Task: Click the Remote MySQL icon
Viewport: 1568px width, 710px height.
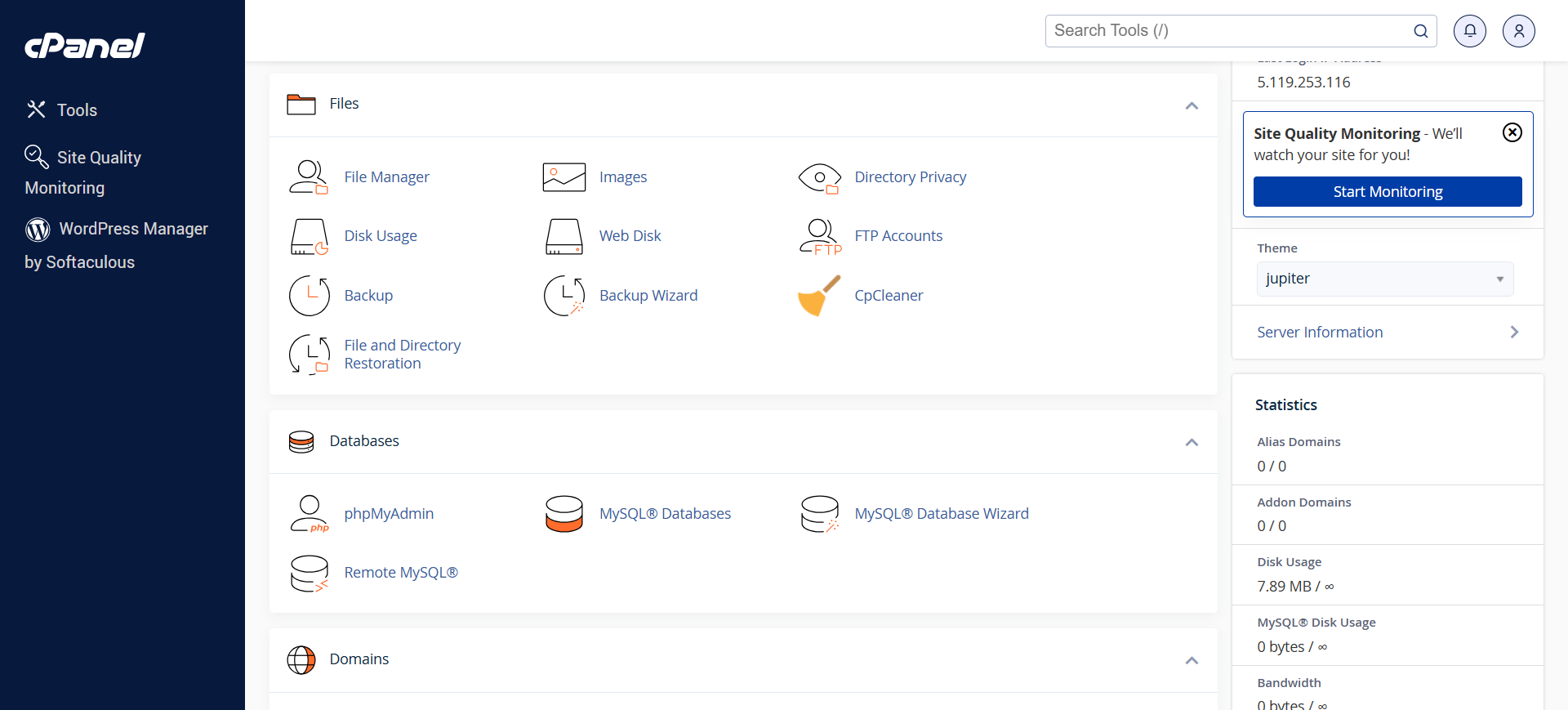Action: [310, 573]
